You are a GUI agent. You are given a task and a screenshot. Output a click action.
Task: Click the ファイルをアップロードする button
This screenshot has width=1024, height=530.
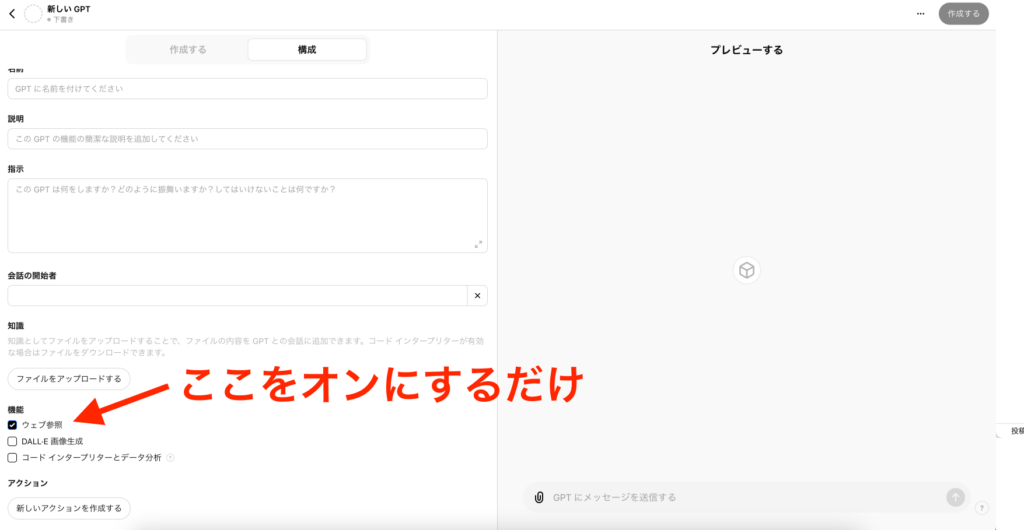click(x=69, y=379)
